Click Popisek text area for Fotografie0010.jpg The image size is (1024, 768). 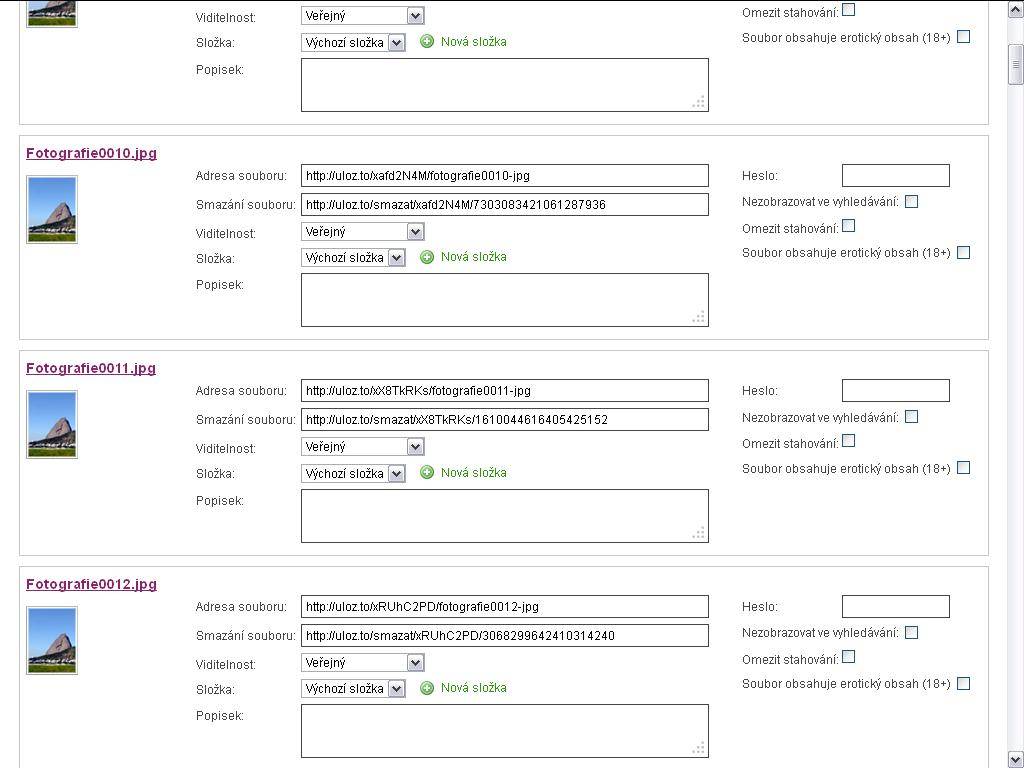505,300
